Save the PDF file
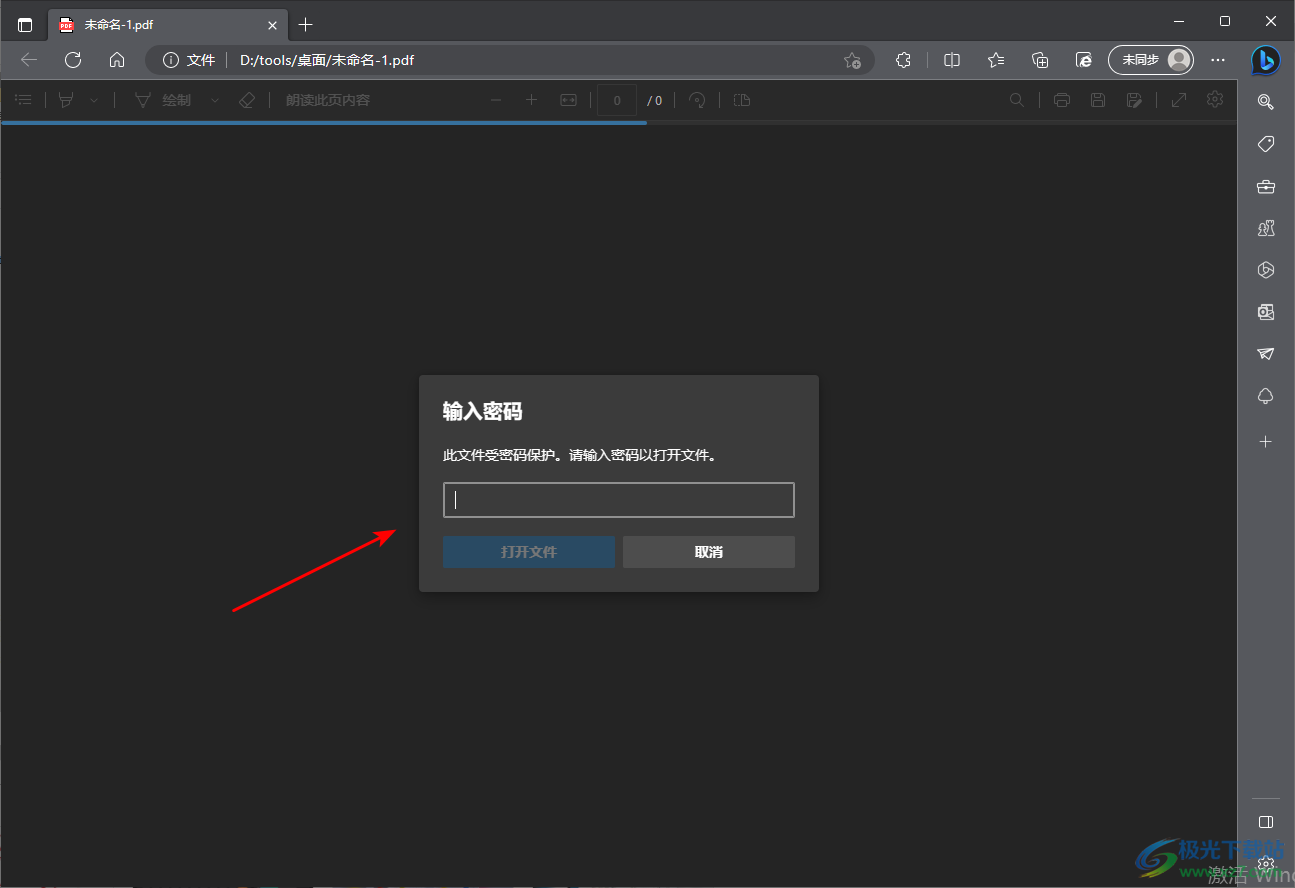The image size is (1295, 888). [x=1098, y=100]
